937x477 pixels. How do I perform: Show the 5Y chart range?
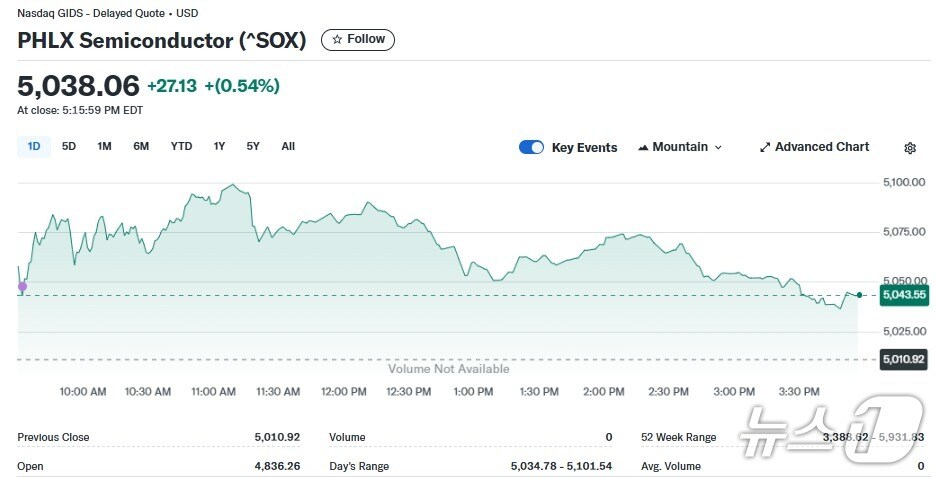pos(253,147)
